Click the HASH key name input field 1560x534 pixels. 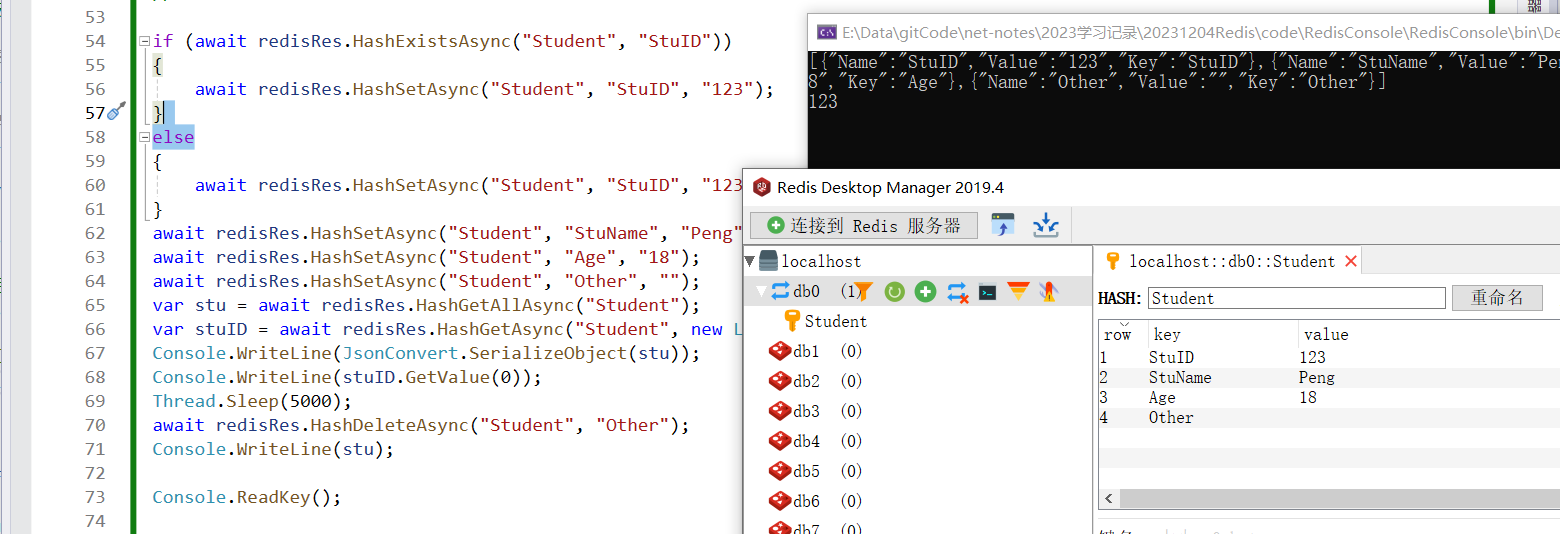1297,298
